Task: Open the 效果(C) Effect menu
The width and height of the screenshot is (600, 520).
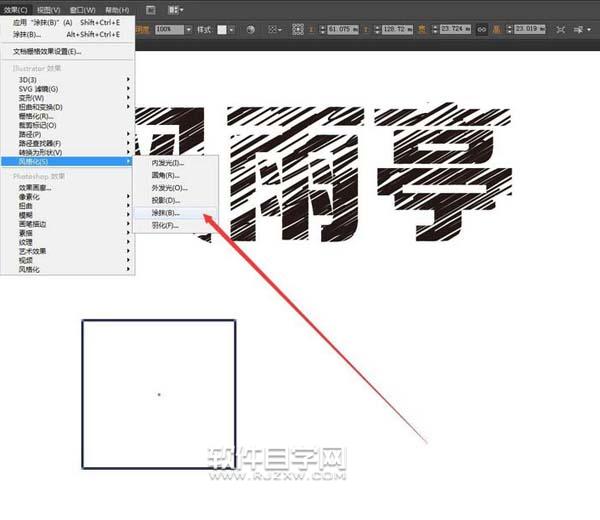Action: 16,10
